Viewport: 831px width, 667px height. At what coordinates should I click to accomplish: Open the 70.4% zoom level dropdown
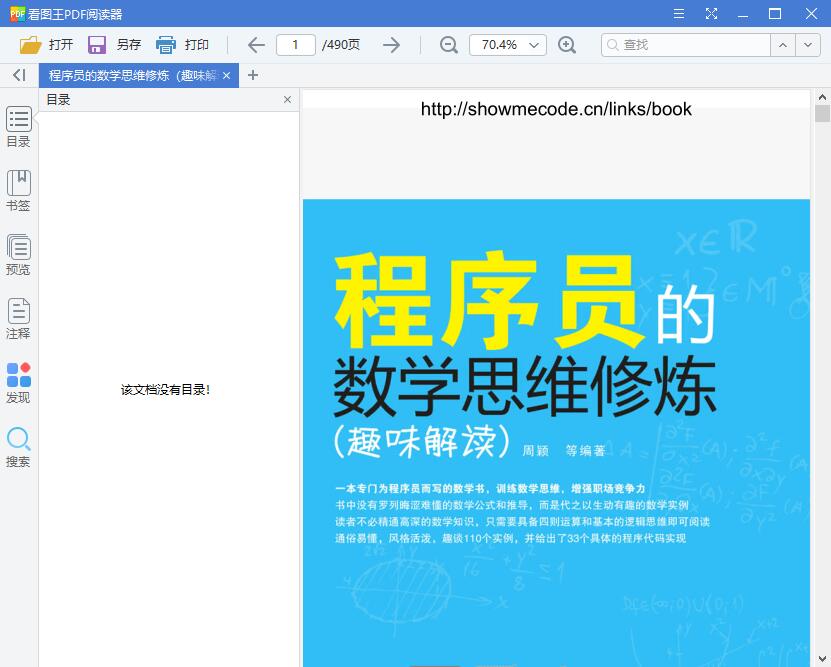pos(508,45)
